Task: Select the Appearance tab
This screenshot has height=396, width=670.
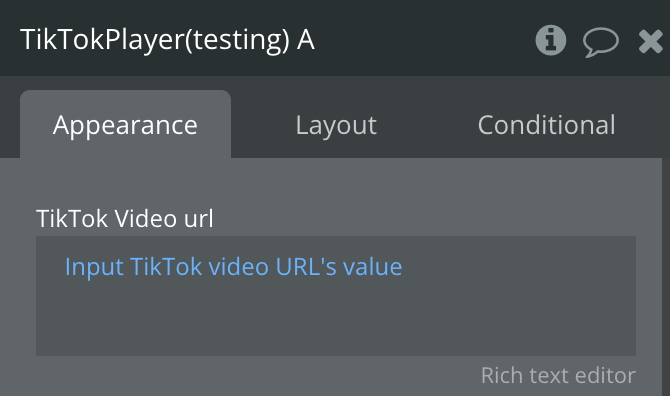Action: [125, 124]
